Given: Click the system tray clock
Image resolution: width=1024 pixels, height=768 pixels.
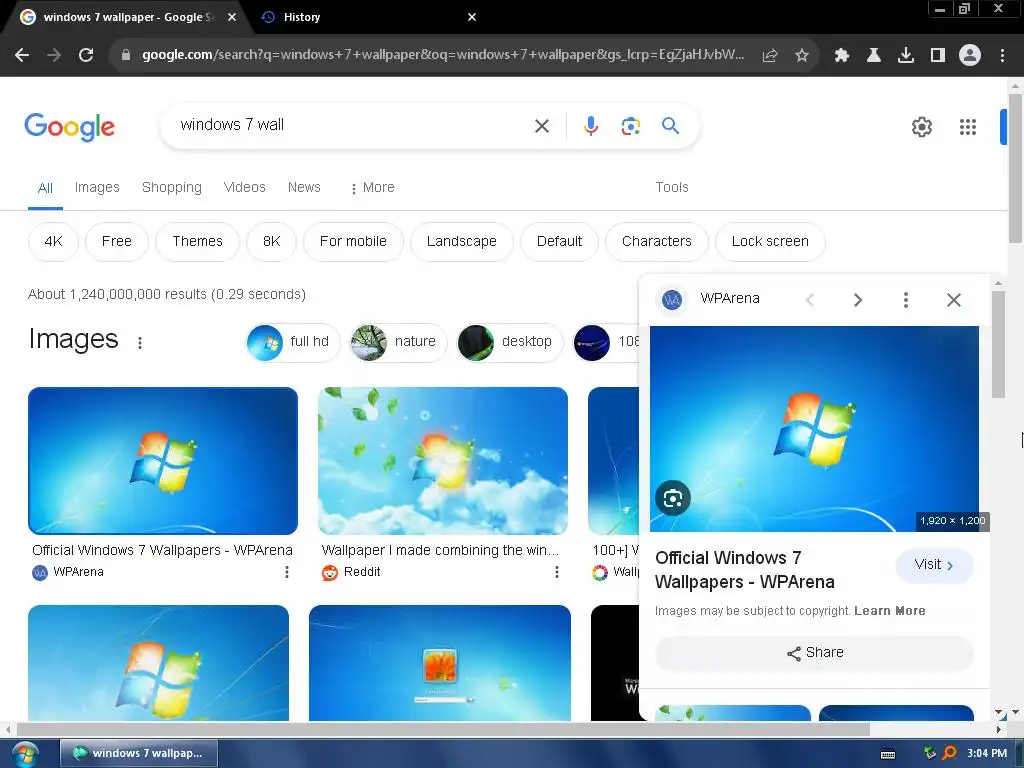Looking at the screenshot, I should (987, 753).
